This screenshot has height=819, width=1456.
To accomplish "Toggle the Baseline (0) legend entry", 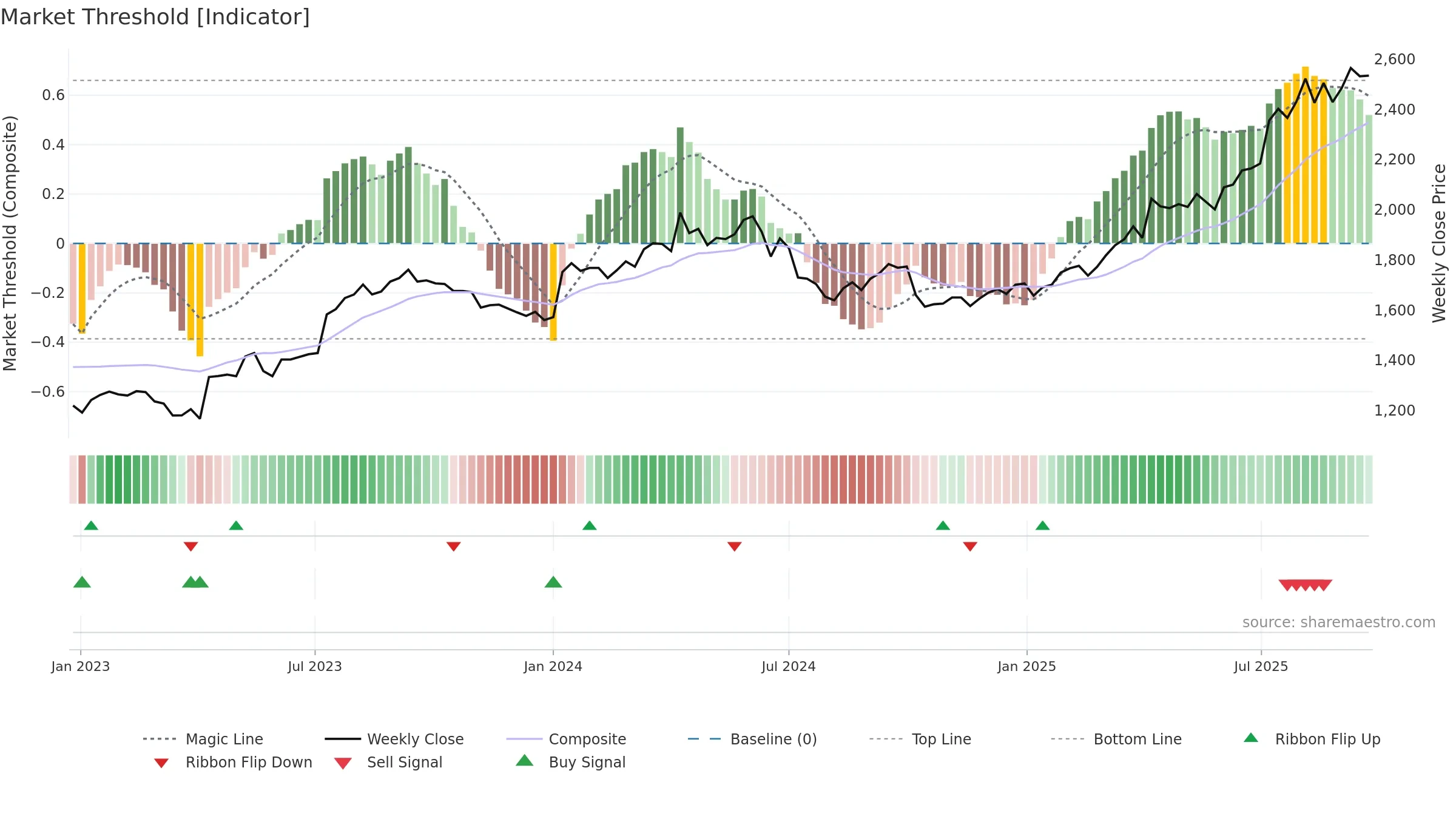I will pos(752,739).
